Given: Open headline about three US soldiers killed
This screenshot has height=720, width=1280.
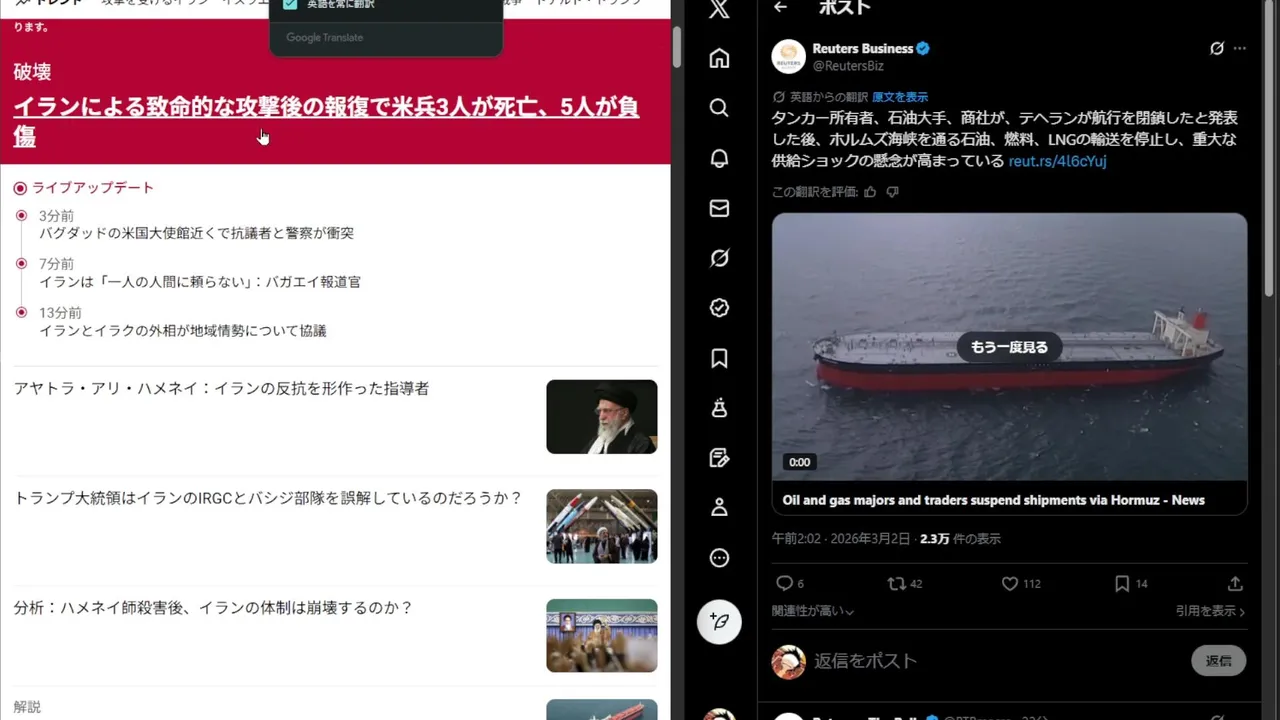Looking at the screenshot, I should tap(326, 121).
